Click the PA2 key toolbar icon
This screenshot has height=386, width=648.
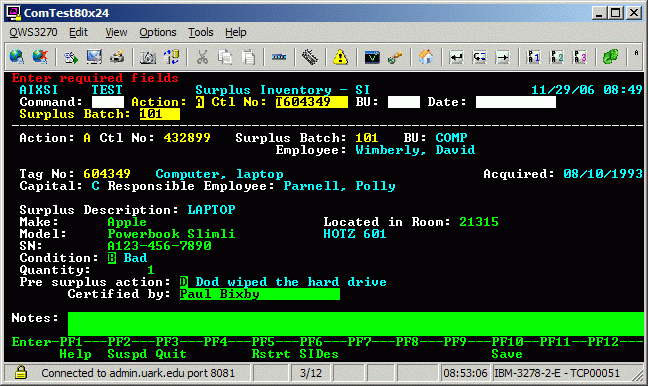click(557, 57)
